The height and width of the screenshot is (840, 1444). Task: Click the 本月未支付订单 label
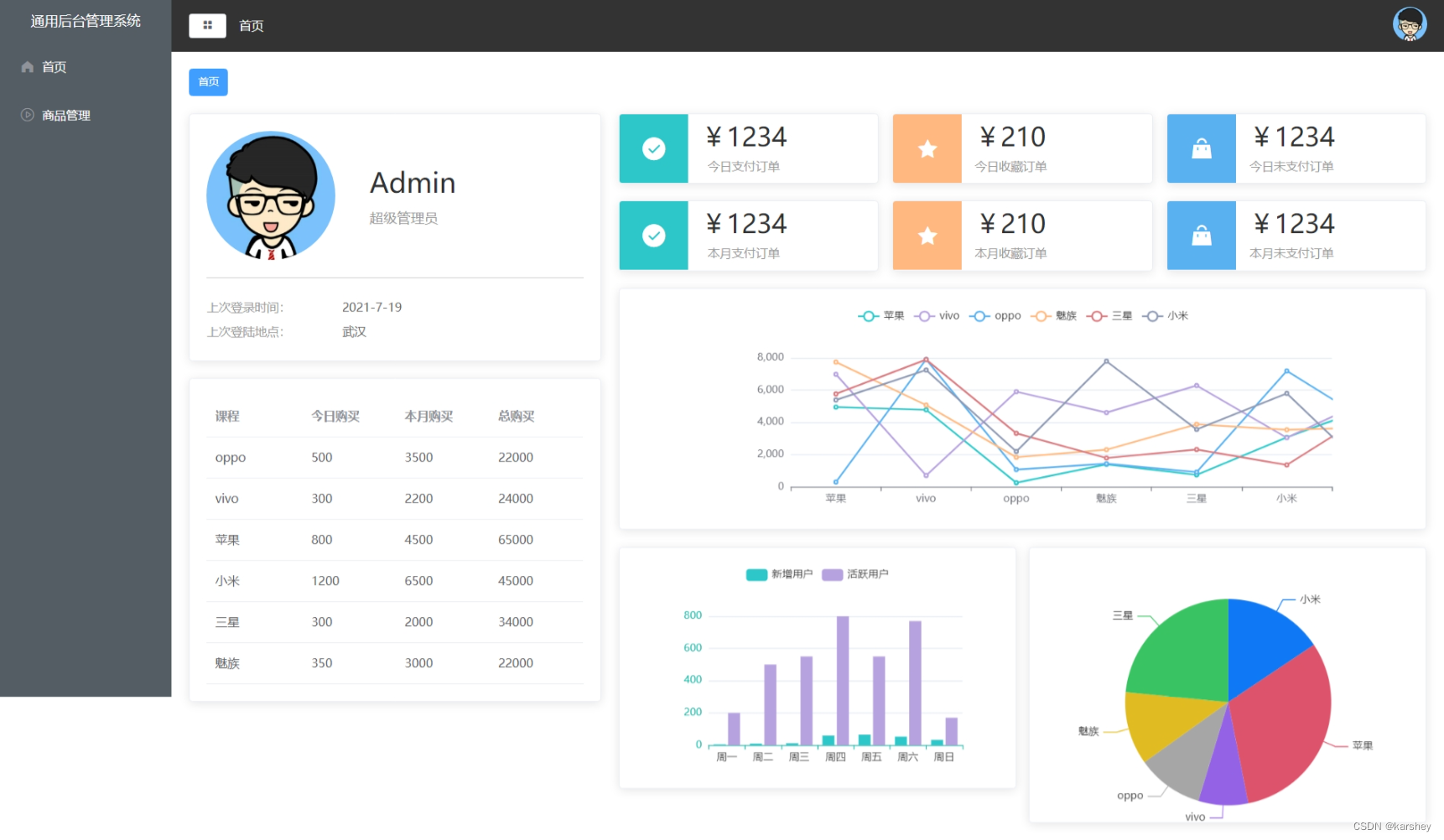tap(1291, 253)
